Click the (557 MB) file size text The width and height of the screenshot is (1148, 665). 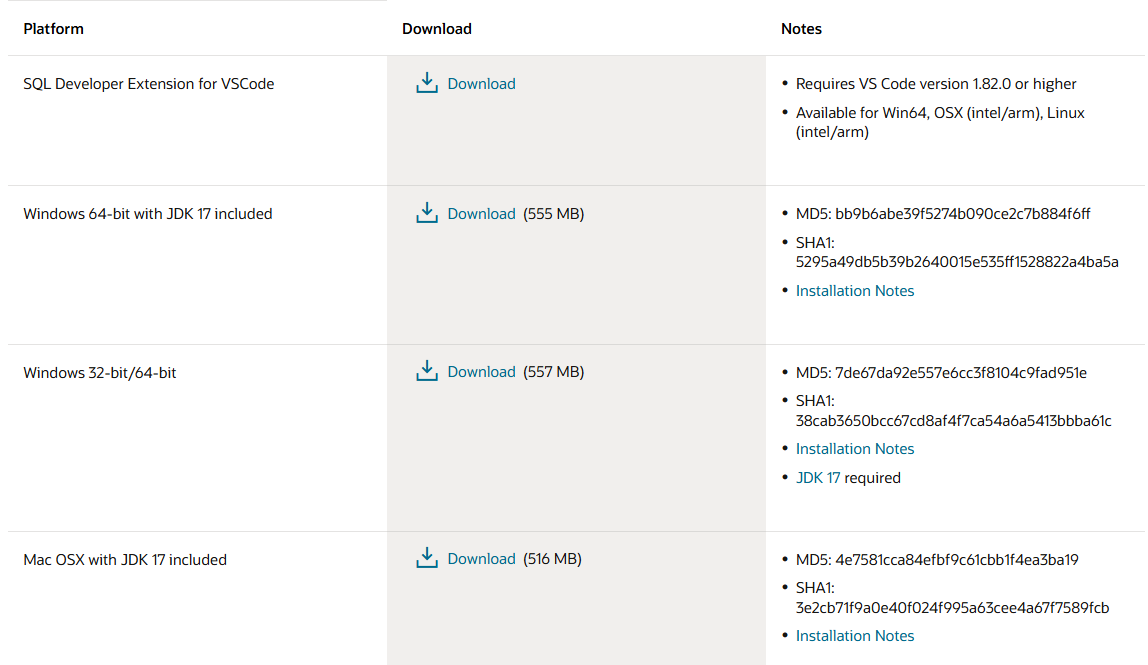554,372
